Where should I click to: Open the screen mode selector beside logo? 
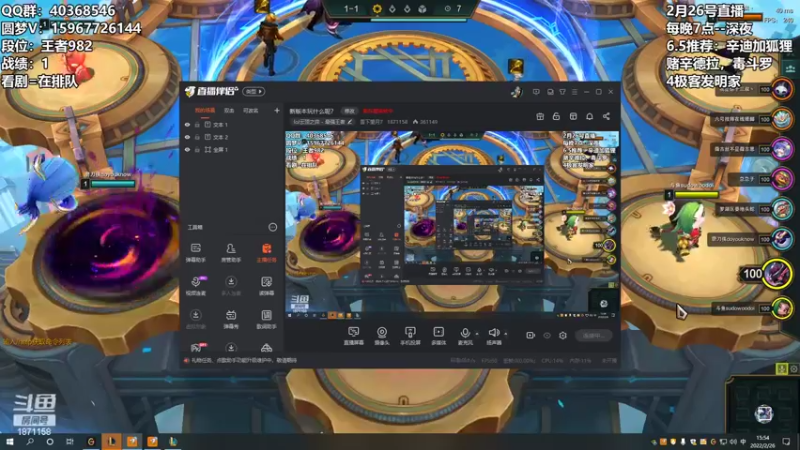pos(254,91)
